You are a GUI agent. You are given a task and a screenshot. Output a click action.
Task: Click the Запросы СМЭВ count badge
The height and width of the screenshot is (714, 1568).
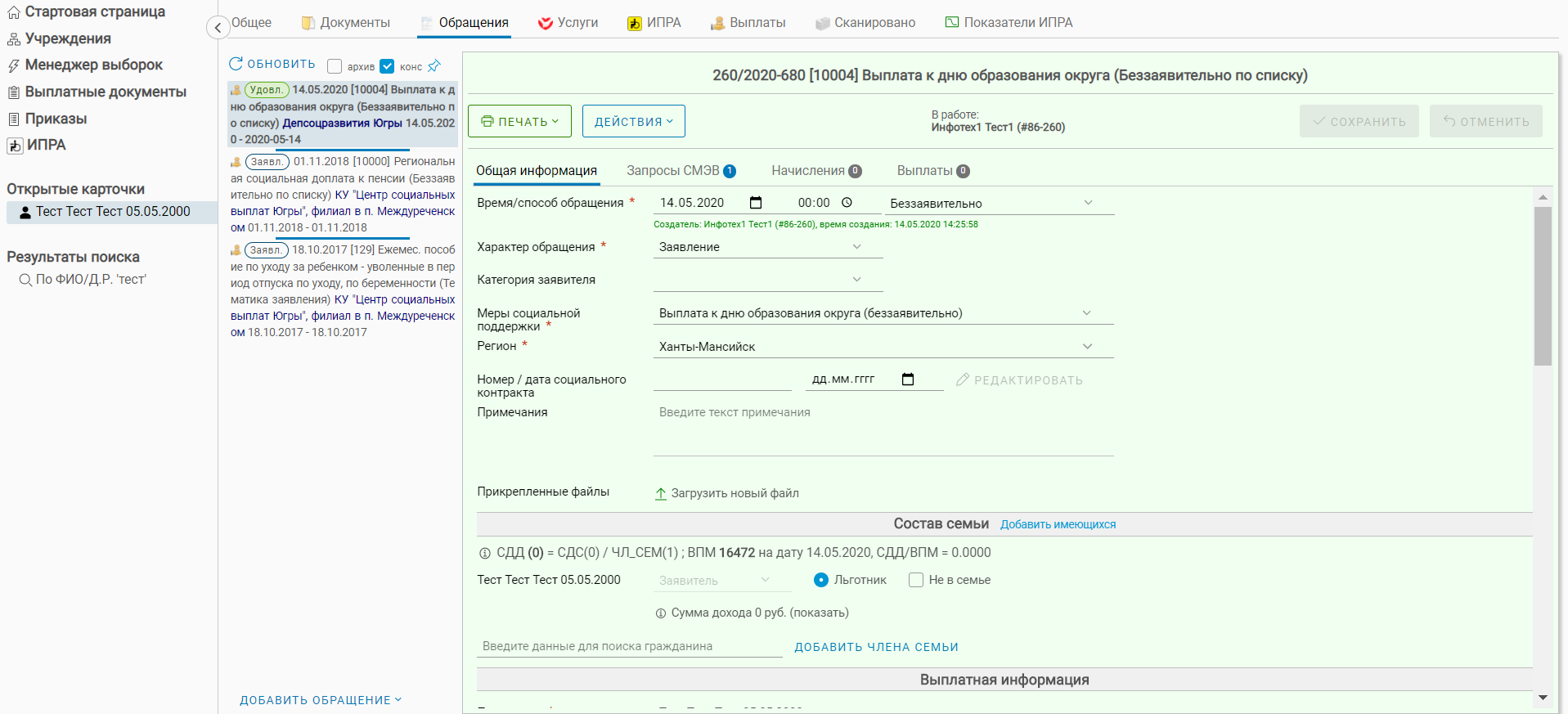pos(730,171)
